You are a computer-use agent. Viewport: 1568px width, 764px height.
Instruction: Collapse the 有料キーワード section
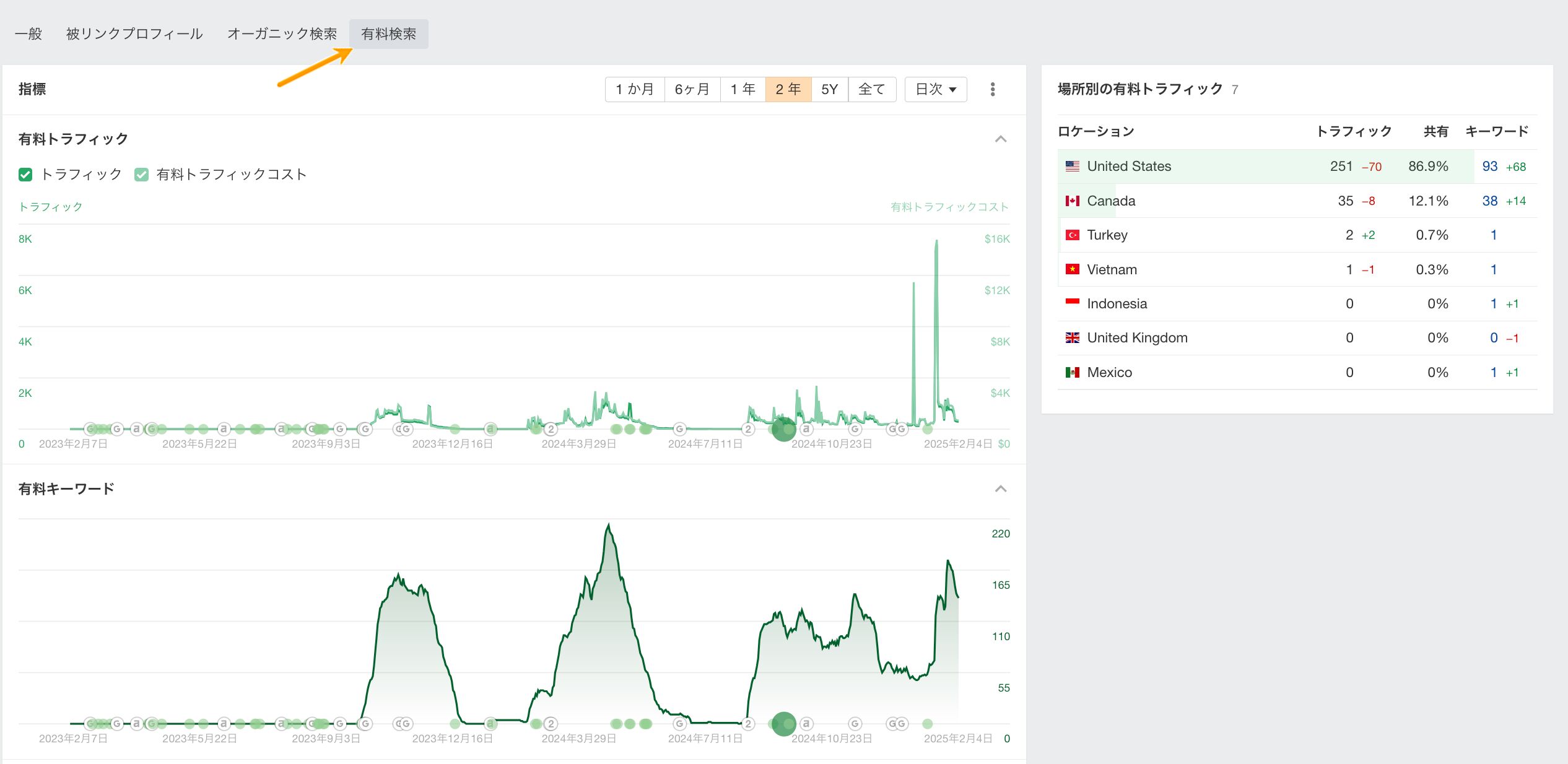click(x=1000, y=488)
